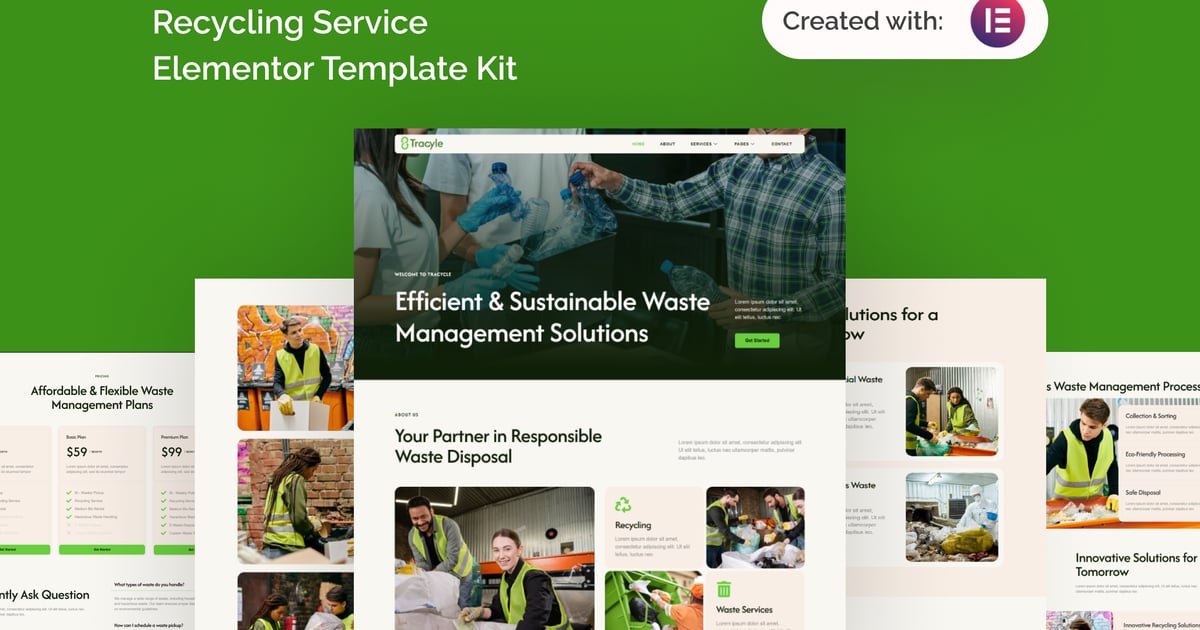
Task: Expand the SERVICES nav dropdown
Action: click(x=704, y=144)
